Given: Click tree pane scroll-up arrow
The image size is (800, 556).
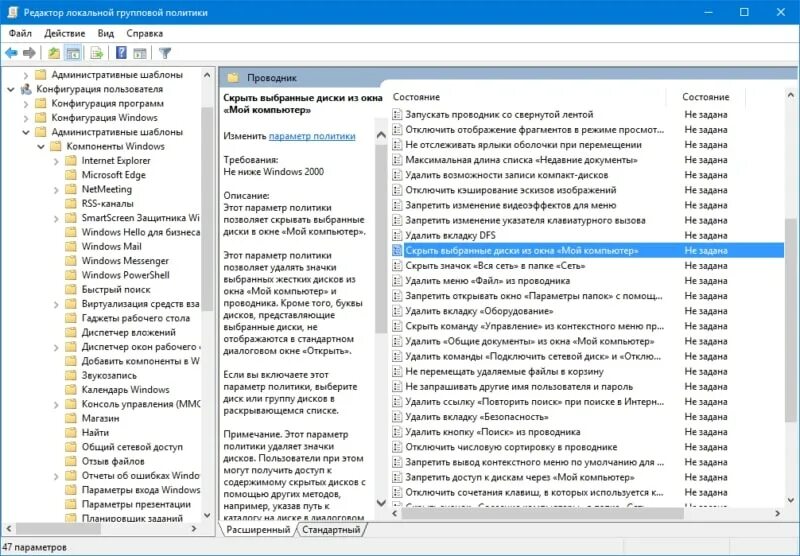Looking at the screenshot, I should click(x=207, y=75).
